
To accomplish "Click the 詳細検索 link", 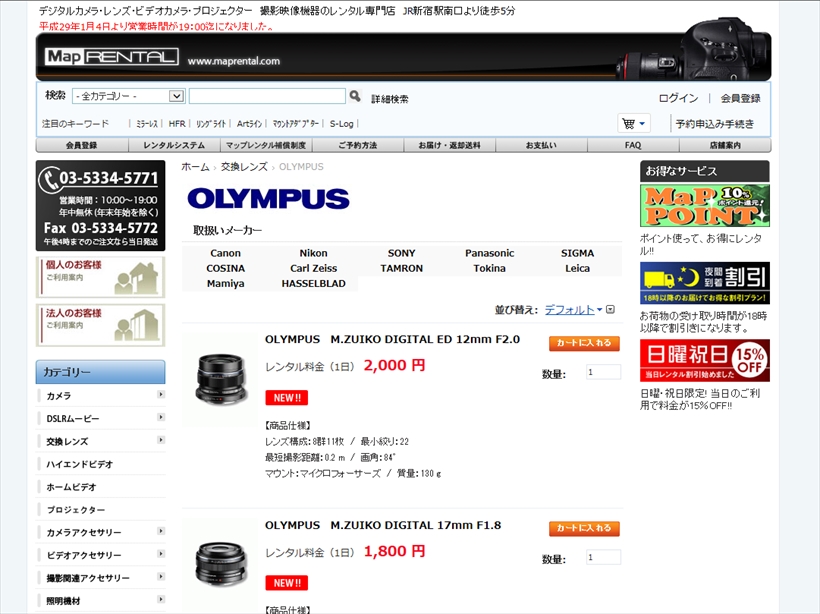I will 390,99.
